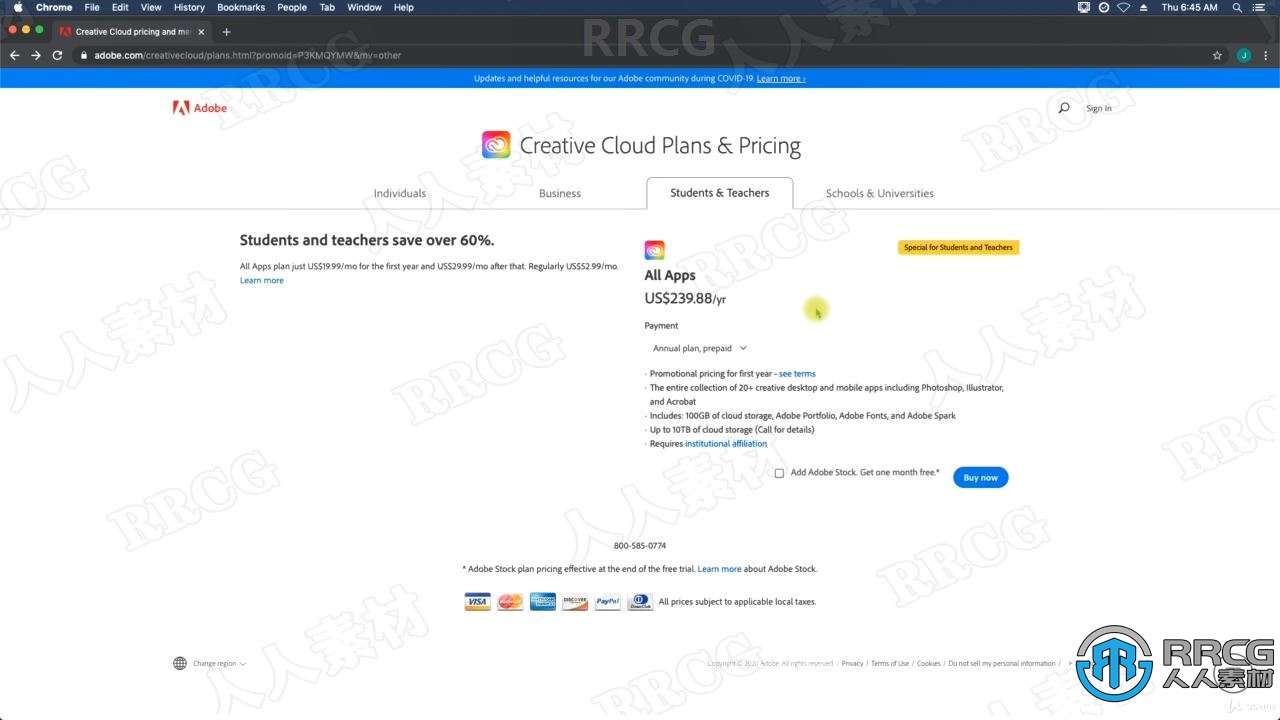Image resolution: width=1280 pixels, height=720 pixels.
Task: Click the eject icon in menu bar
Action: (1143, 7)
